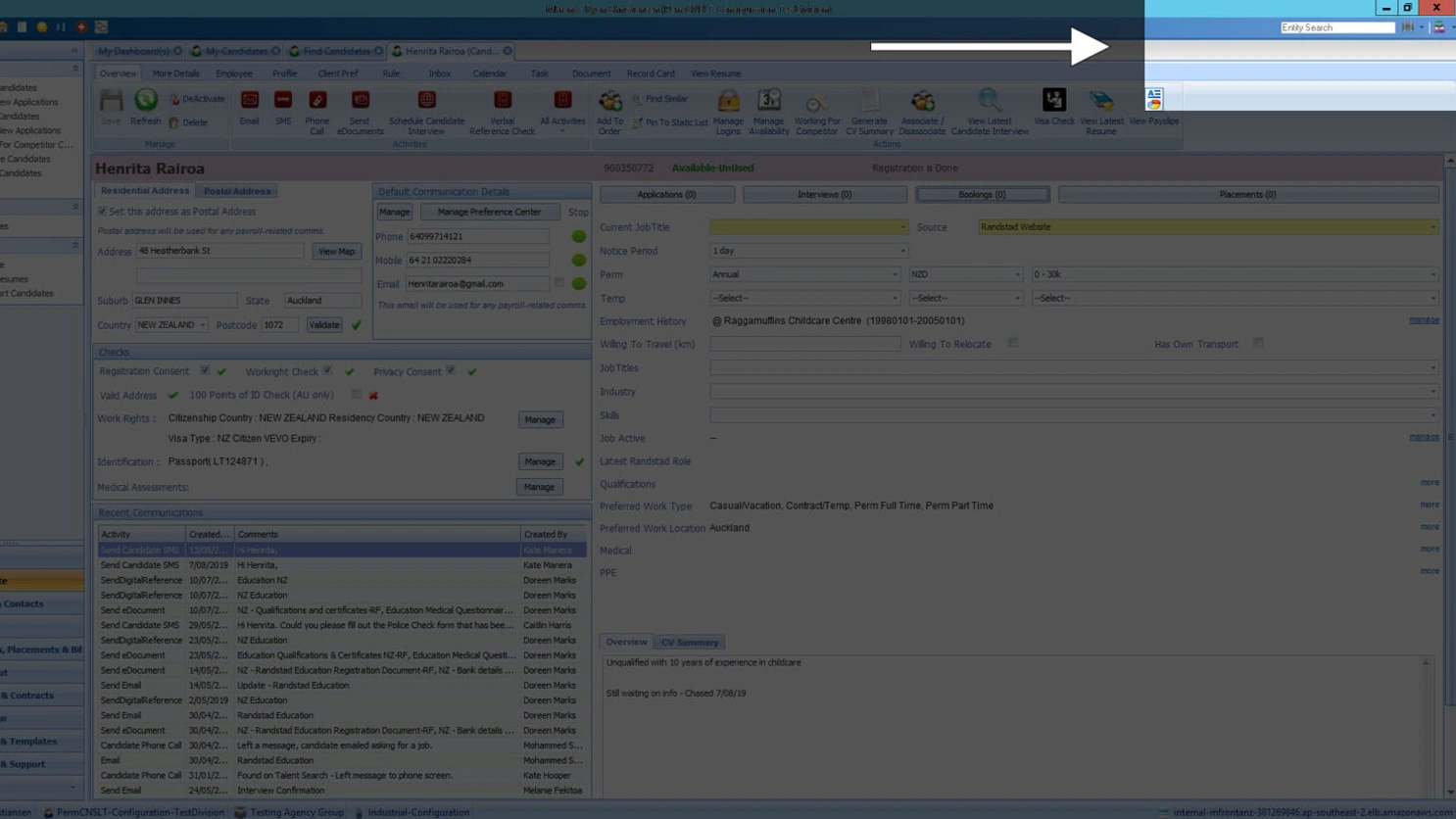Toggle the Willing To Relocate checkbox
The height and width of the screenshot is (819, 1456).
[x=1012, y=344]
